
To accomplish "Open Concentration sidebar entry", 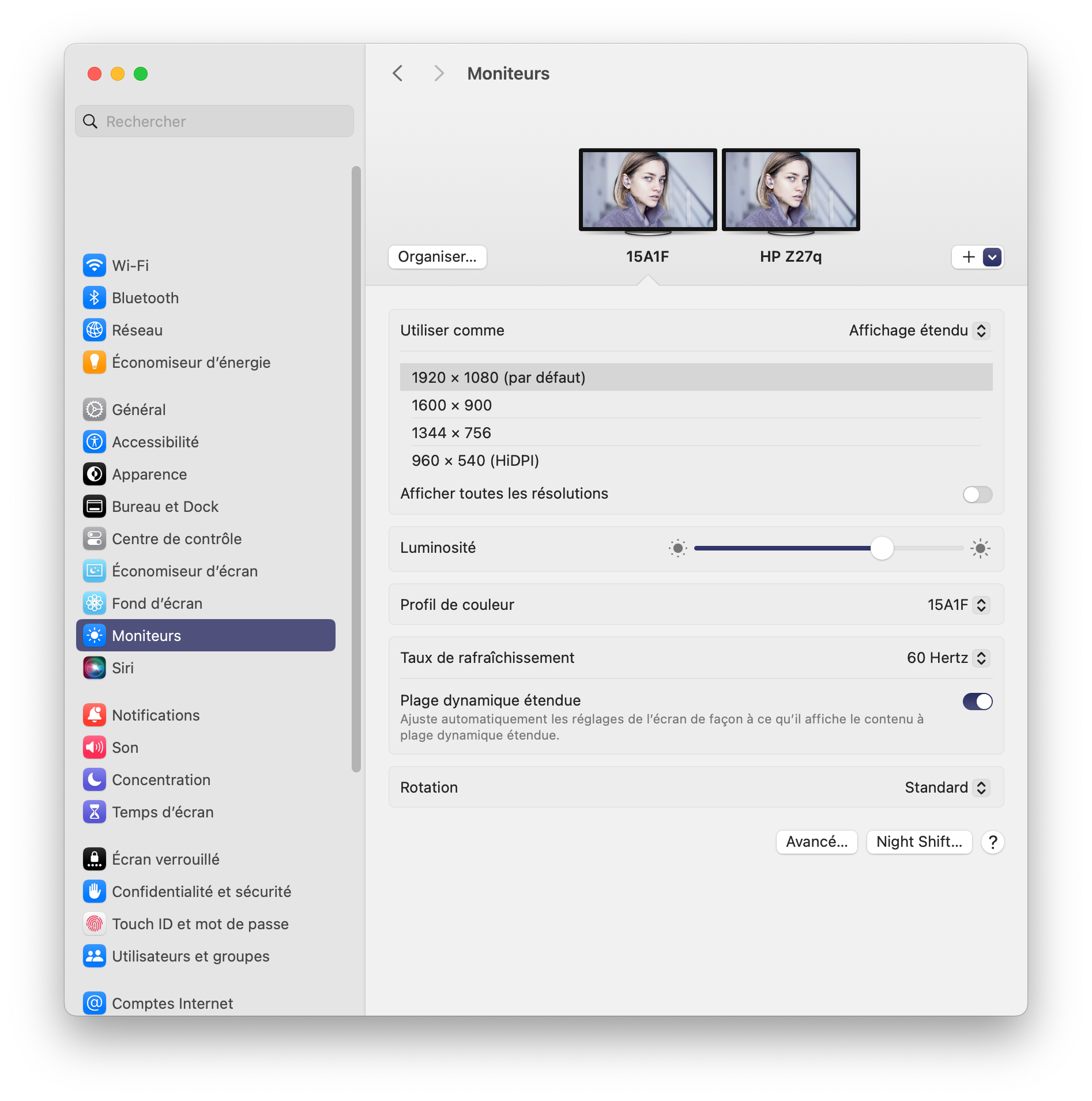I will [206, 780].
